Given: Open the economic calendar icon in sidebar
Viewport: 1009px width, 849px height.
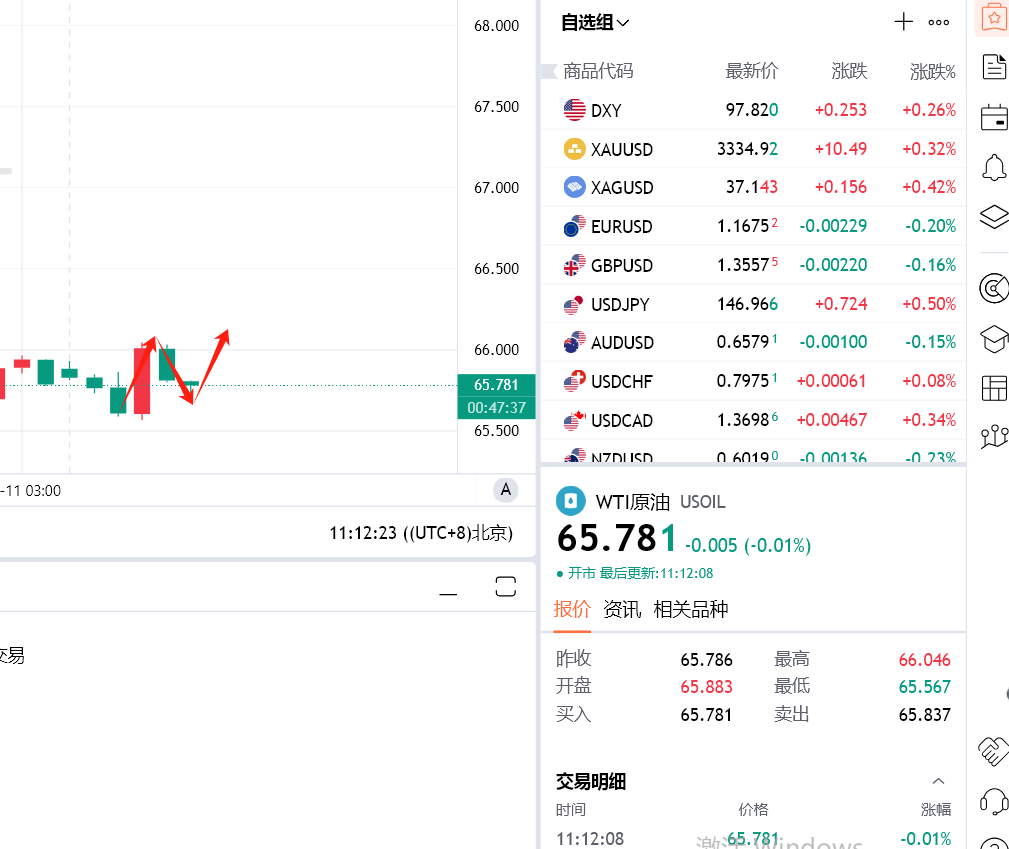Looking at the screenshot, I should pyautogui.click(x=994, y=117).
